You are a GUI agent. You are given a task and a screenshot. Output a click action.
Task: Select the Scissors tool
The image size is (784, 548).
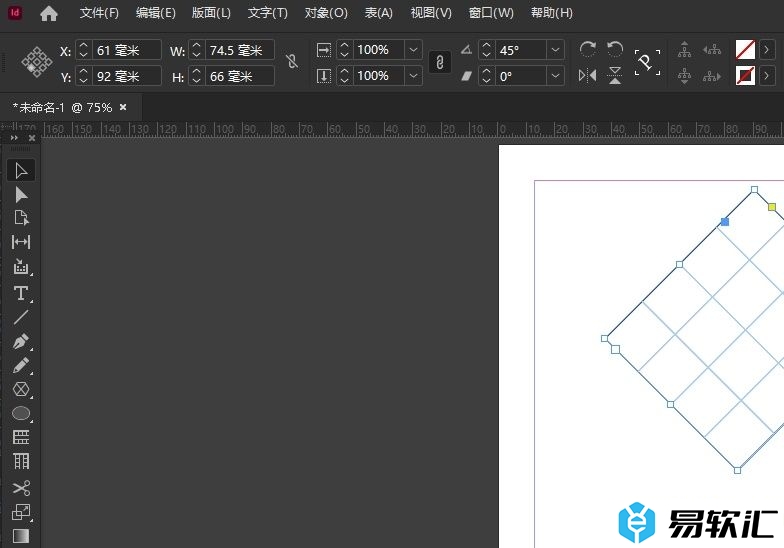tap(21, 488)
